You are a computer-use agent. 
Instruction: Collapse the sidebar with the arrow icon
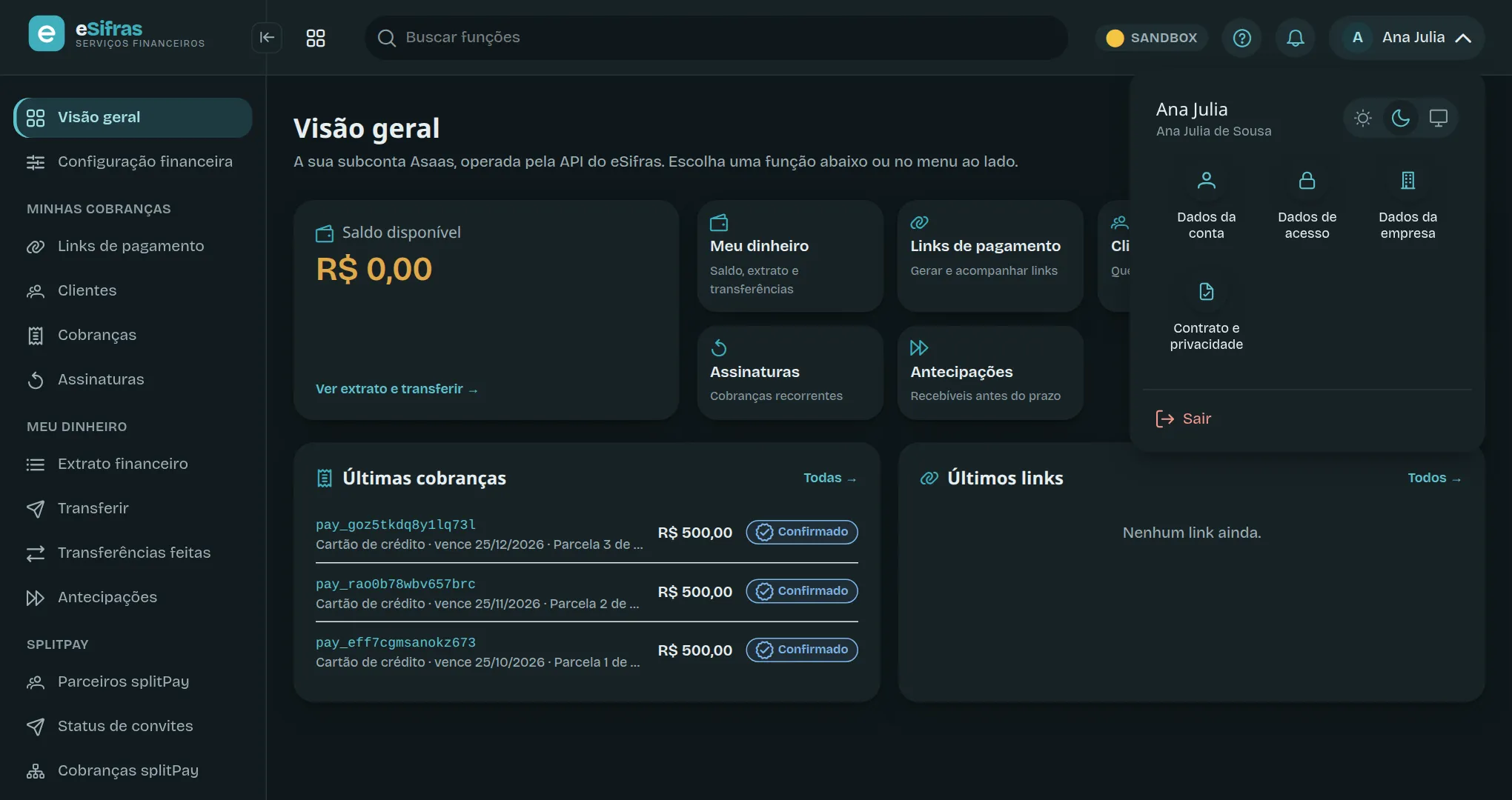267,38
